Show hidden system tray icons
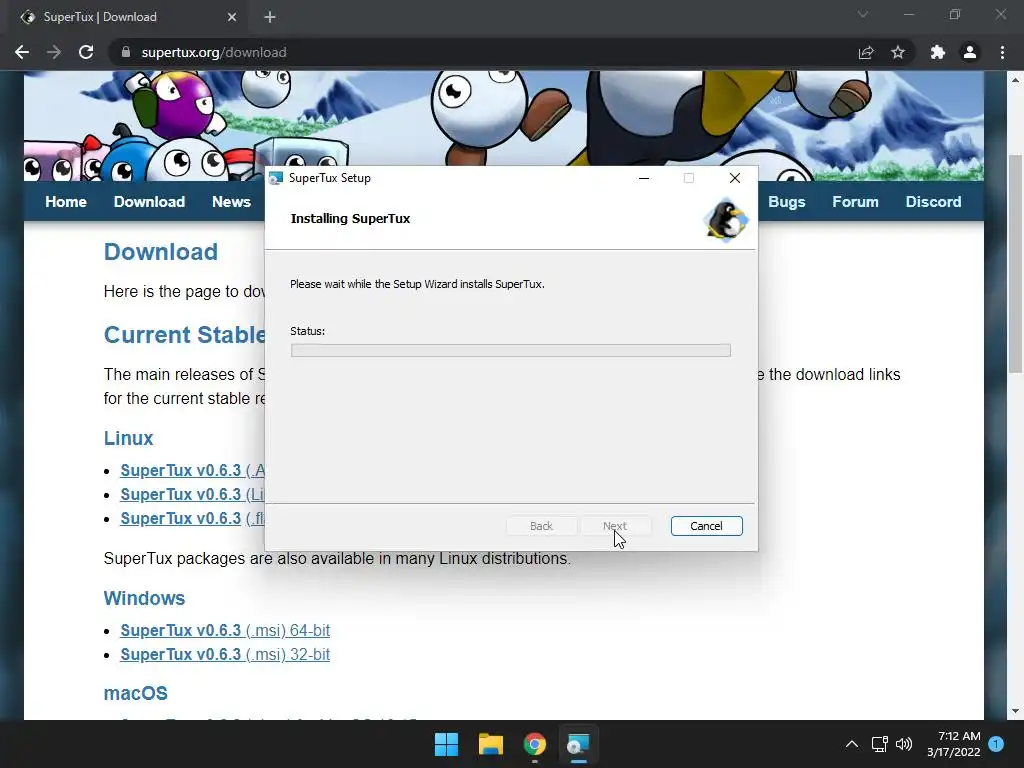1024x768 pixels. click(852, 744)
